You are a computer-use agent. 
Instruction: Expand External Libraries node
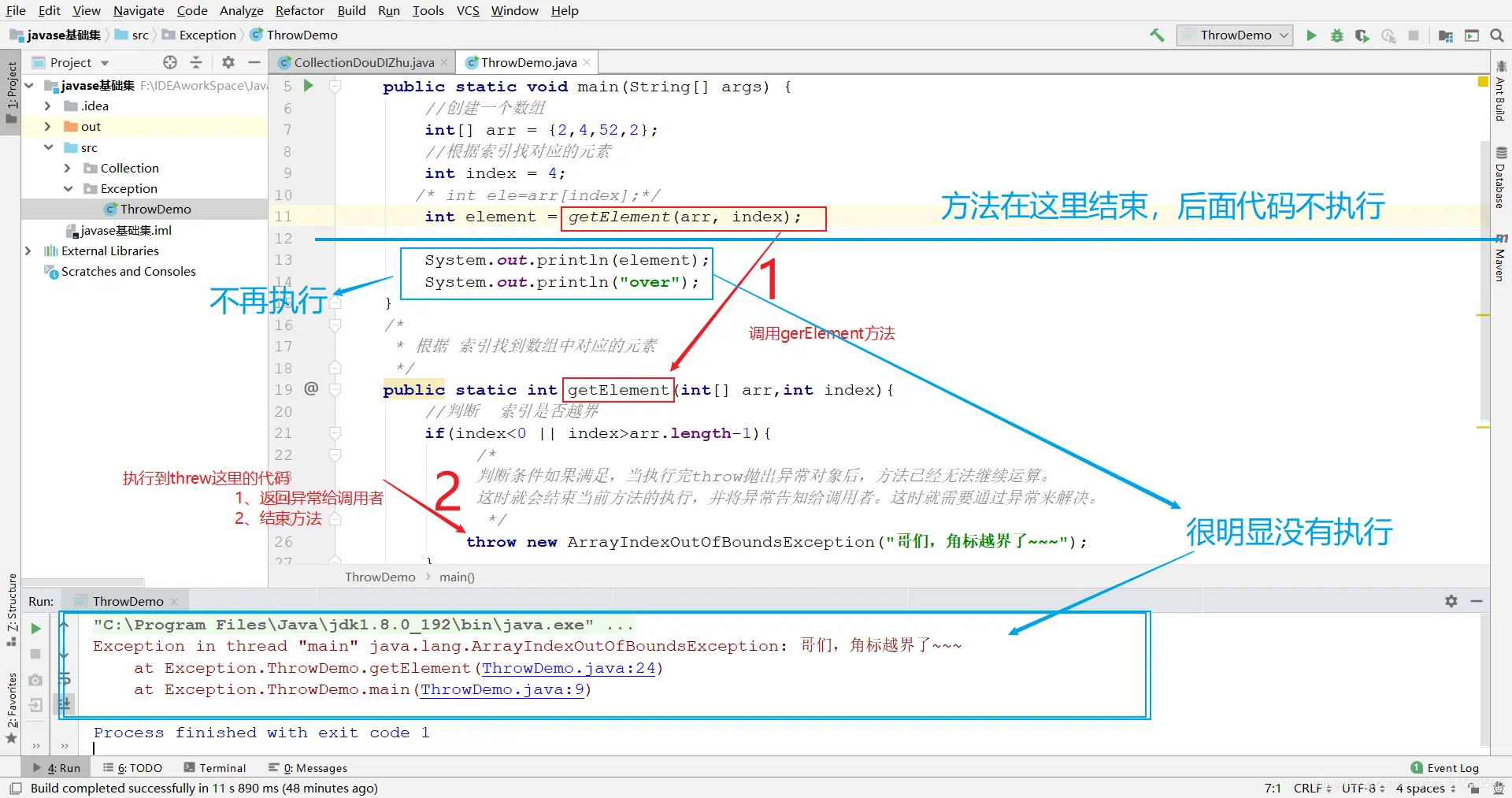click(x=28, y=251)
